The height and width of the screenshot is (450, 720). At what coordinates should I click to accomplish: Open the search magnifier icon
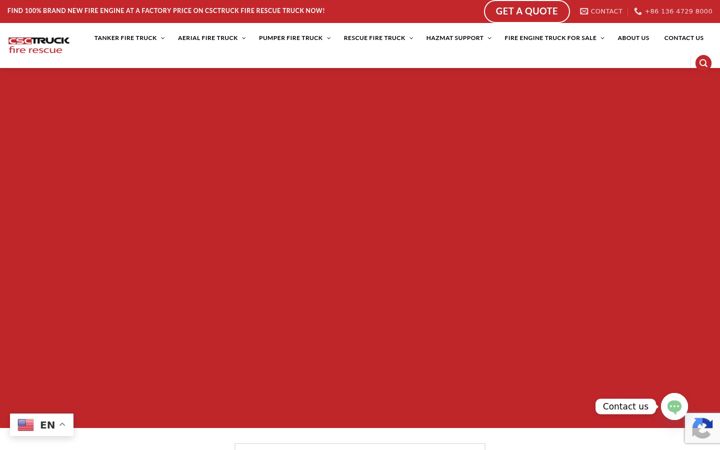click(x=703, y=63)
